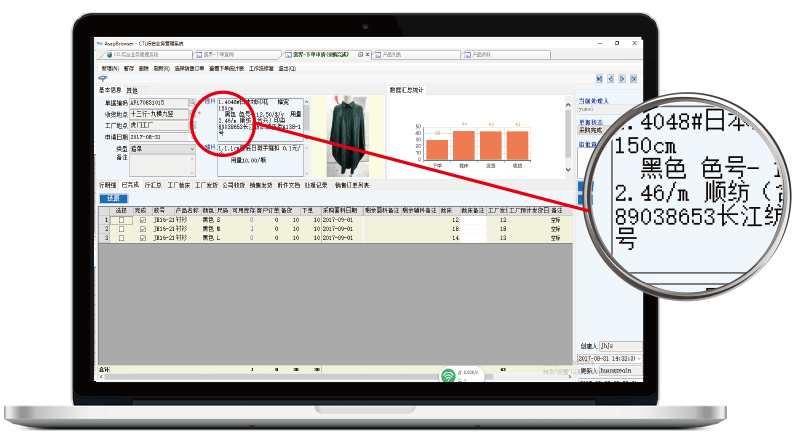The width and height of the screenshot is (800, 444).
Task: Tick the 选择 checkbox in row 1
Action: point(121,220)
